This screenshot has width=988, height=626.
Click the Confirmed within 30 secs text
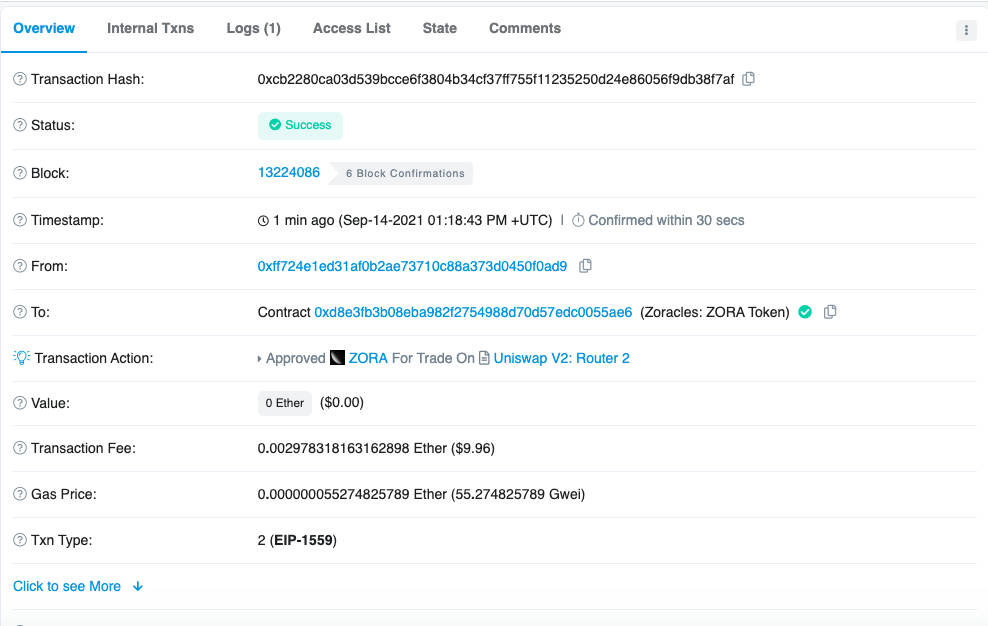667,220
